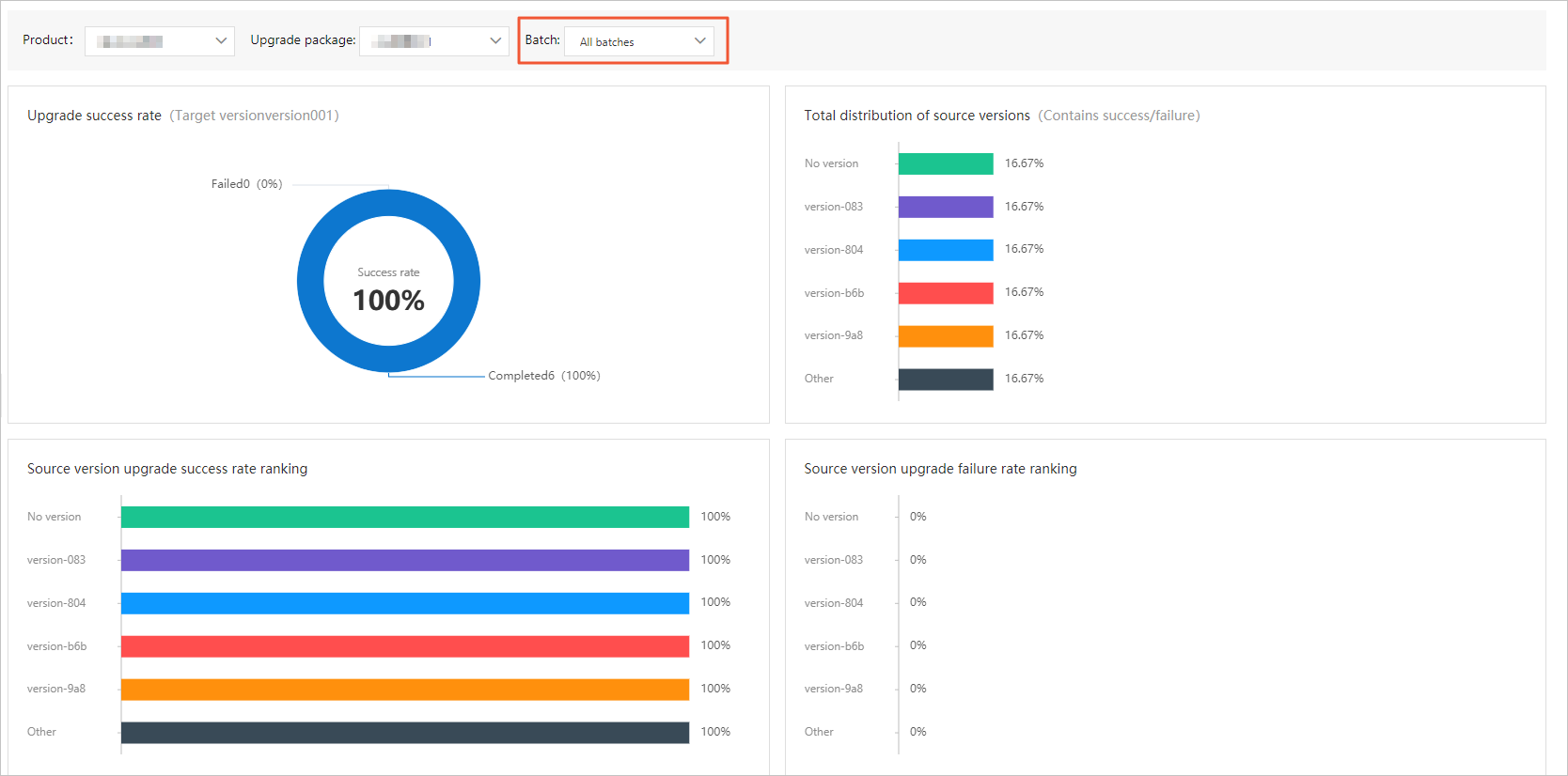1568x776 pixels.
Task: Click the Completed6 (100%) label
Action: pyautogui.click(x=544, y=376)
